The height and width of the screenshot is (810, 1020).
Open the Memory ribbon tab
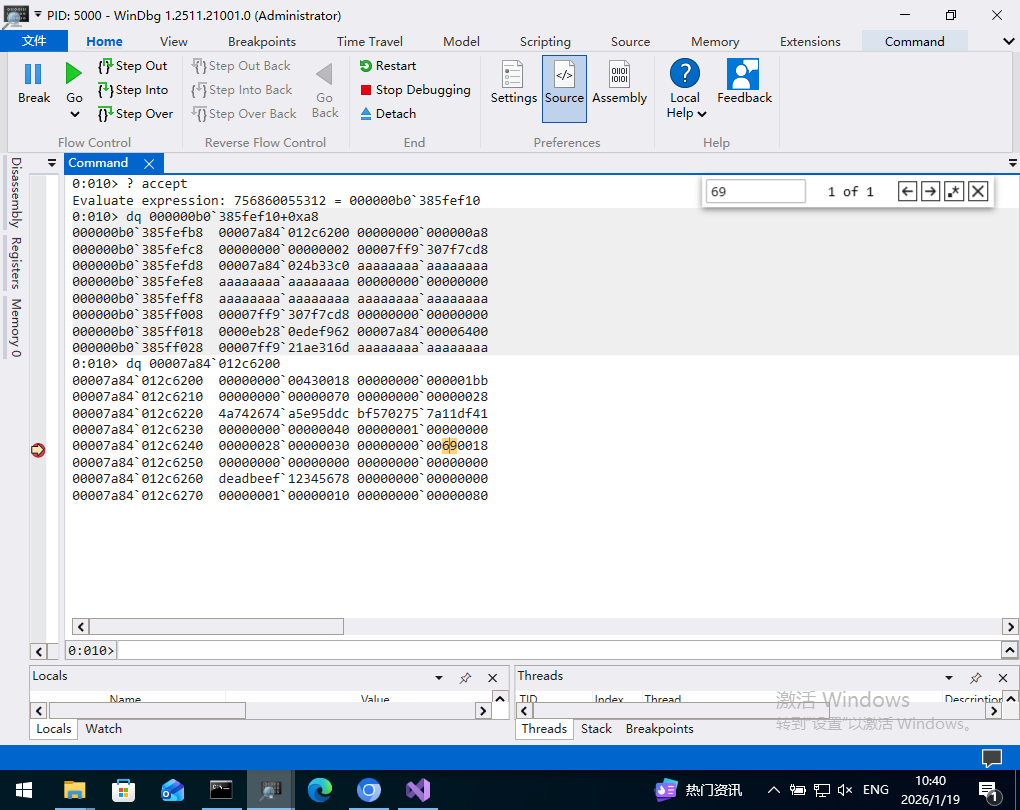point(715,42)
